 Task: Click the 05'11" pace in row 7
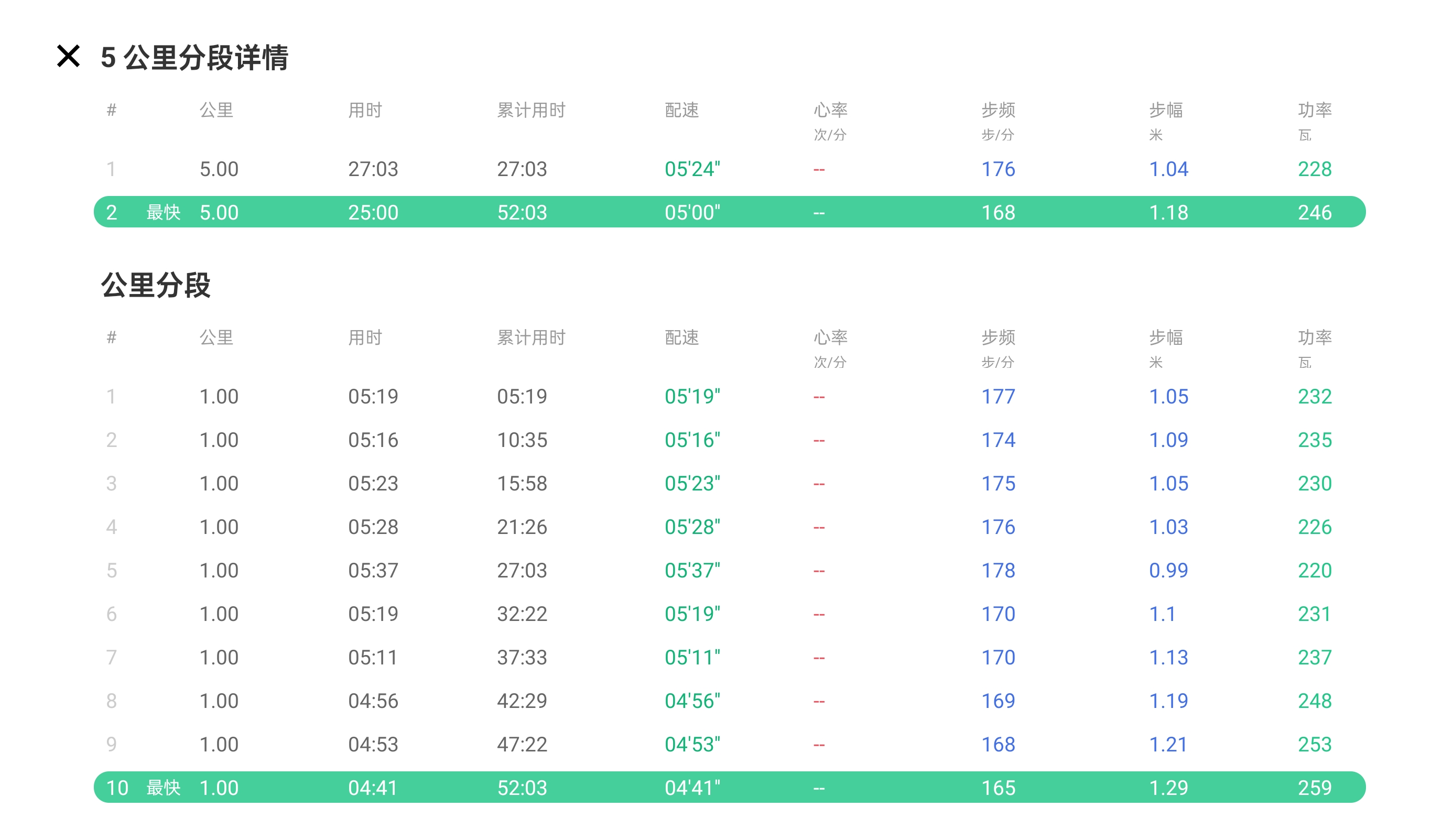pos(692,657)
